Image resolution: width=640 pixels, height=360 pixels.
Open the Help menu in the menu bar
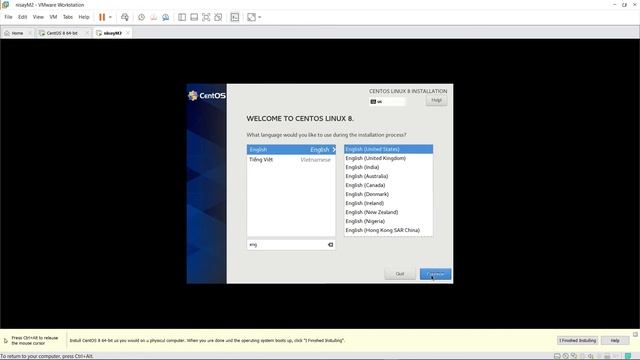pos(84,17)
